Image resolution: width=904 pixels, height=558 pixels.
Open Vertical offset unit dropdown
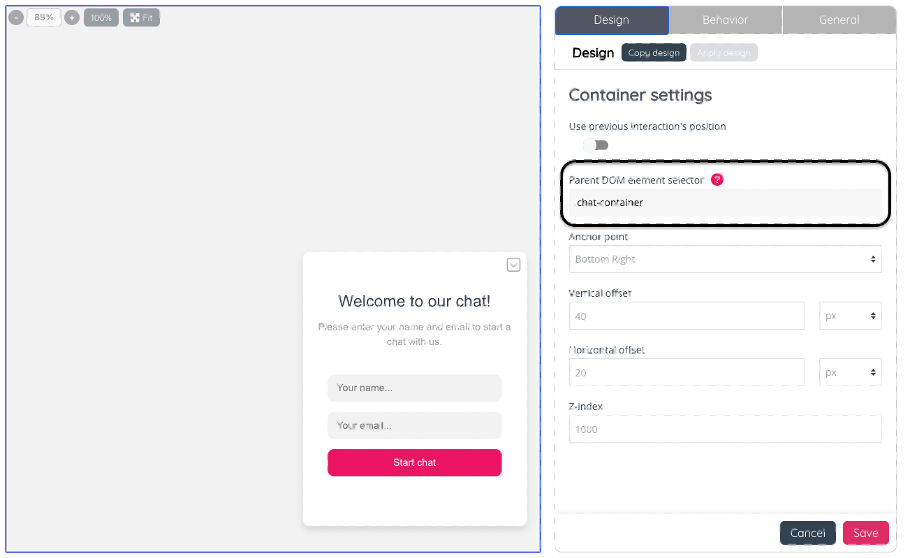coord(850,316)
